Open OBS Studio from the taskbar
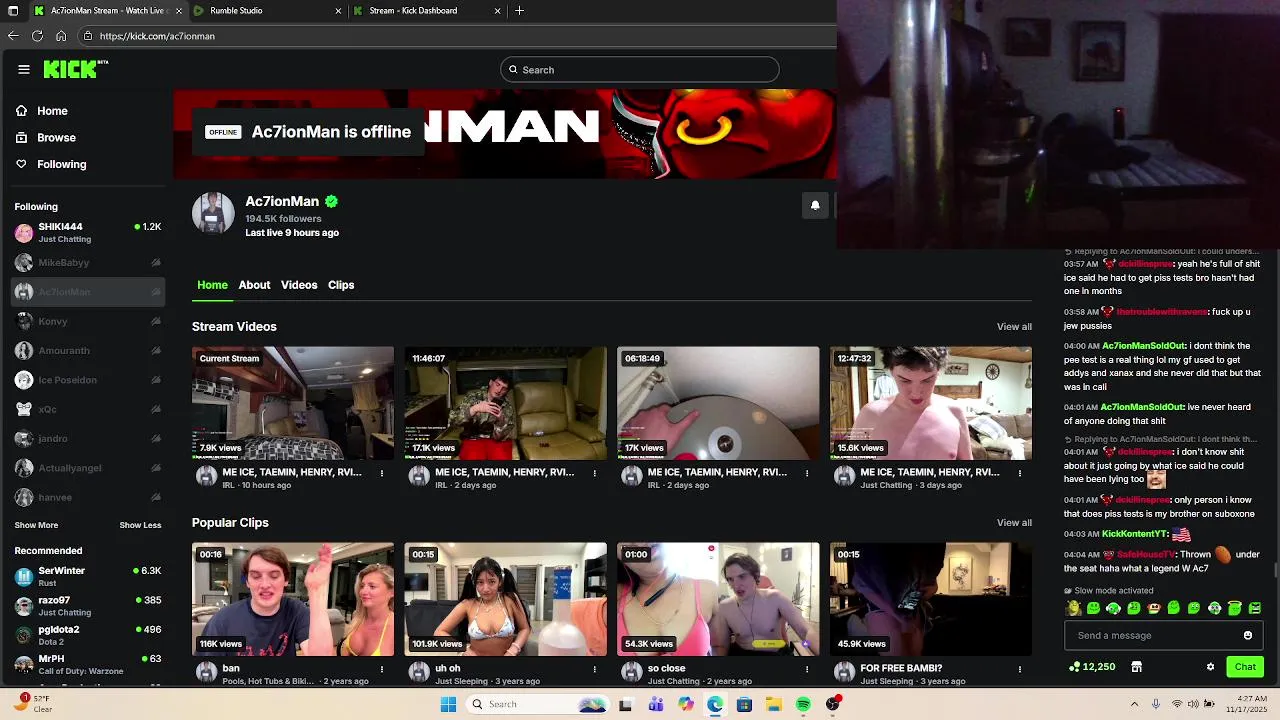 [833, 704]
